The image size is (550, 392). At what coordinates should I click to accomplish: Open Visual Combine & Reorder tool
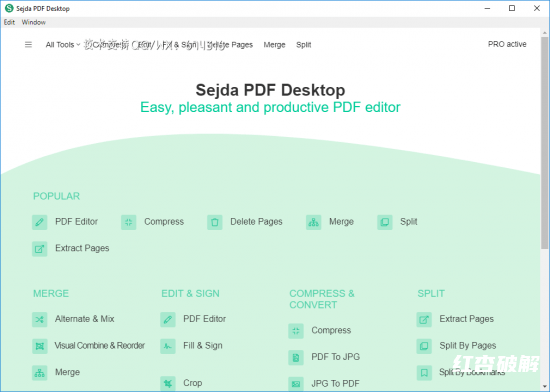(100, 345)
